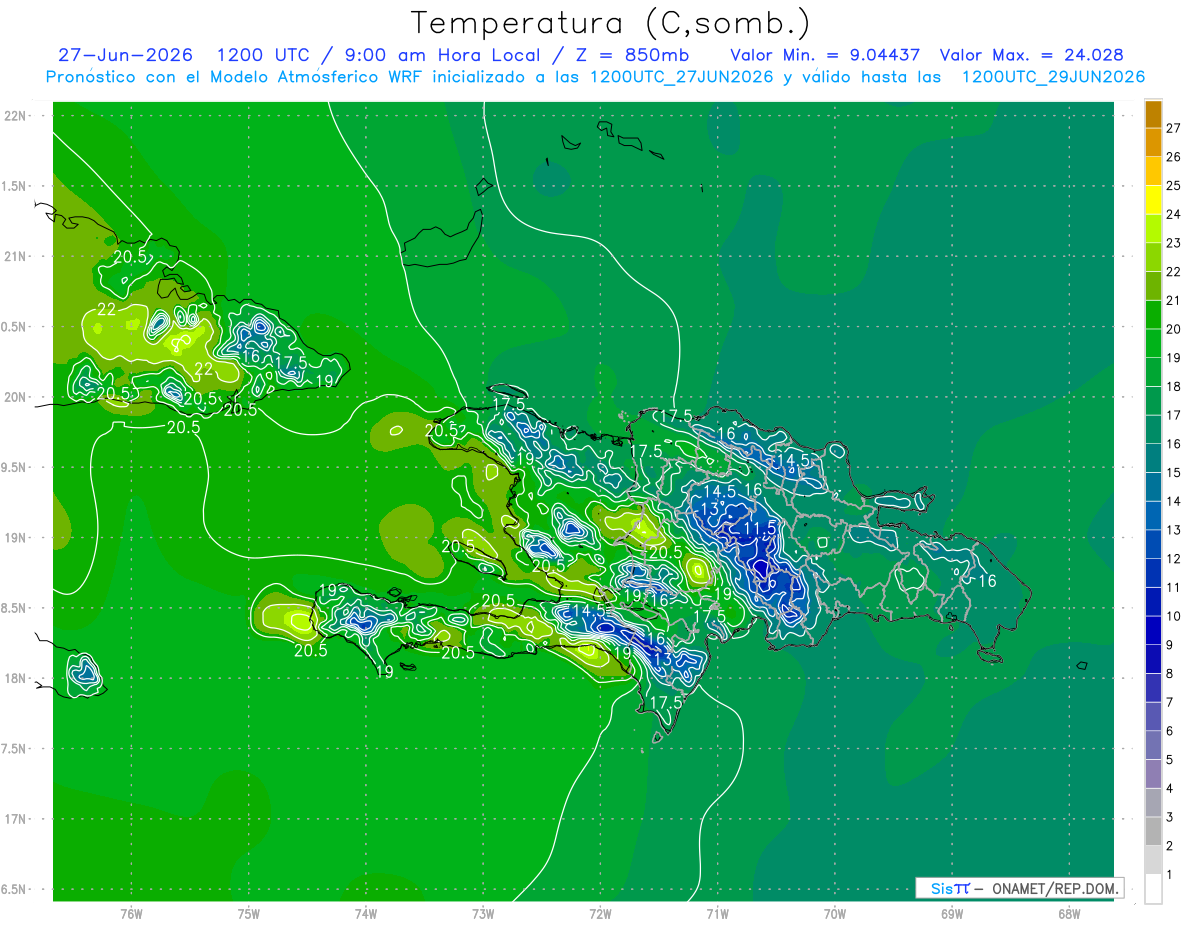
Task: Click the '22N' latitude axis label
Action: pyautogui.click(x=16, y=116)
